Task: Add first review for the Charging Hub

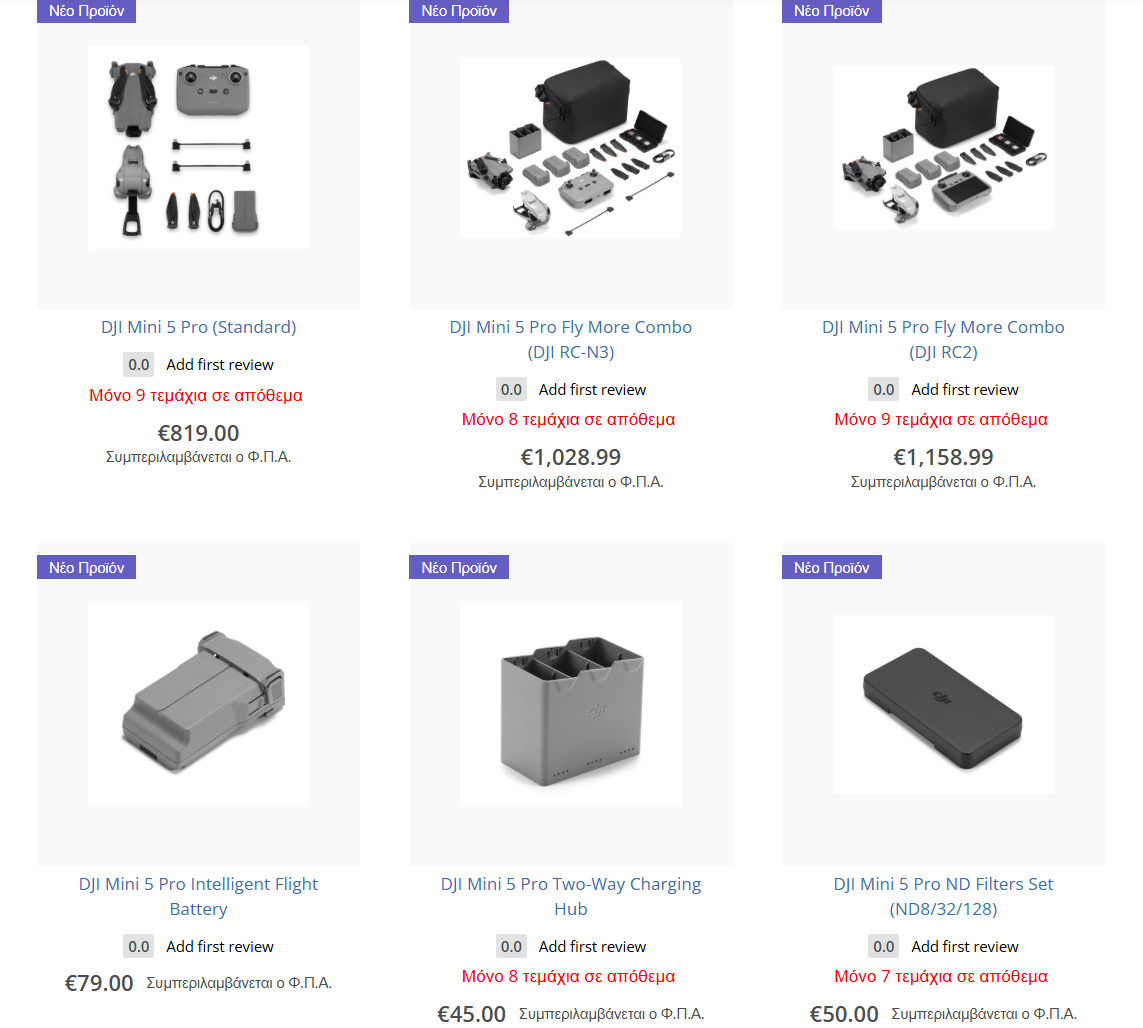Action: (x=593, y=946)
